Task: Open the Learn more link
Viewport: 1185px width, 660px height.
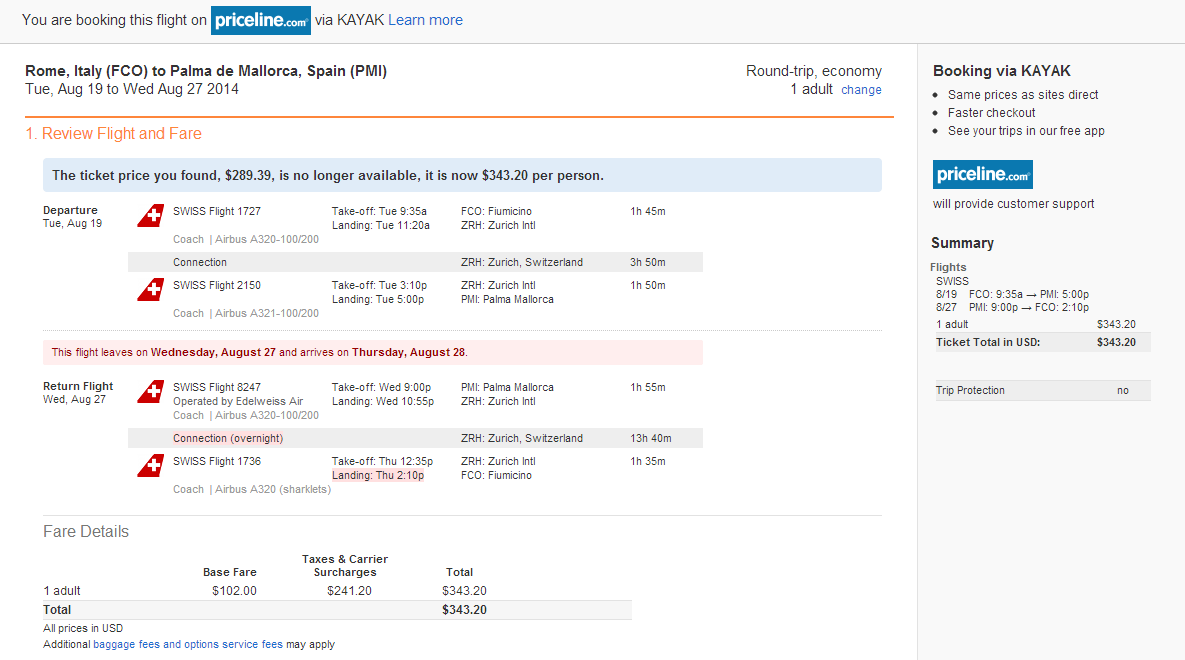Action: [425, 20]
